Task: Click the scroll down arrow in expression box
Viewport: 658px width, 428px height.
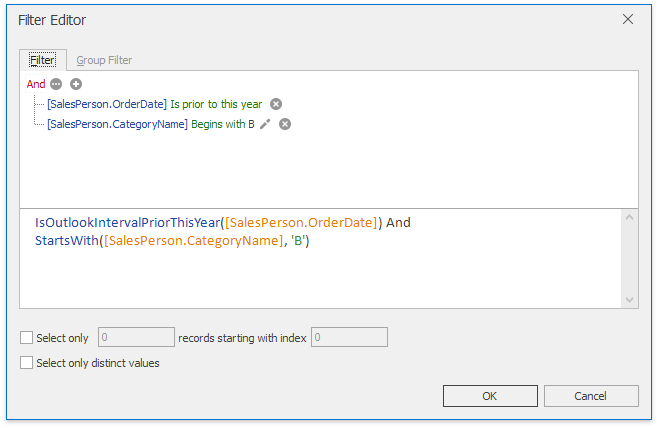Action: tap(629, 299)
